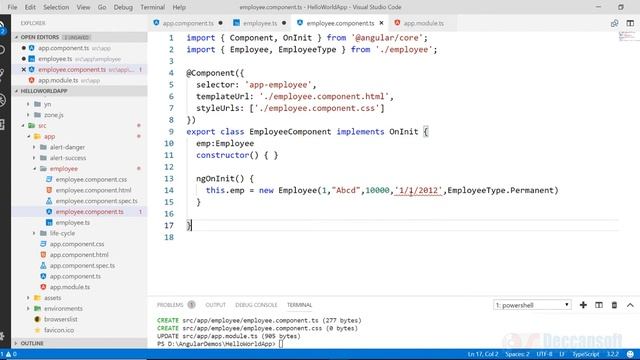Open favicon.ico in the explorer

(59, 330)
